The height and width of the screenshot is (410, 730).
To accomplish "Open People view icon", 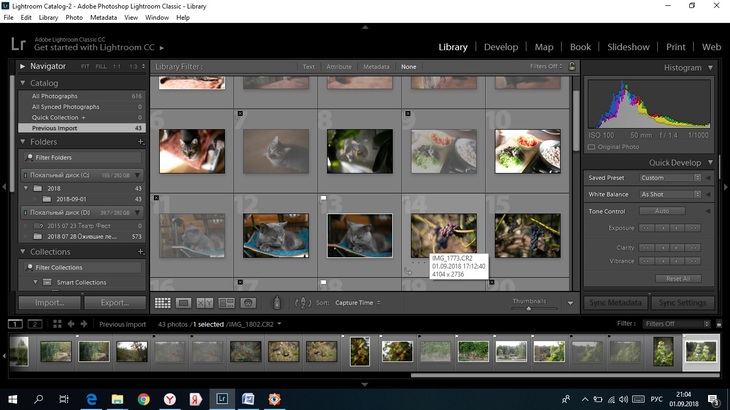I will point(248,303).
